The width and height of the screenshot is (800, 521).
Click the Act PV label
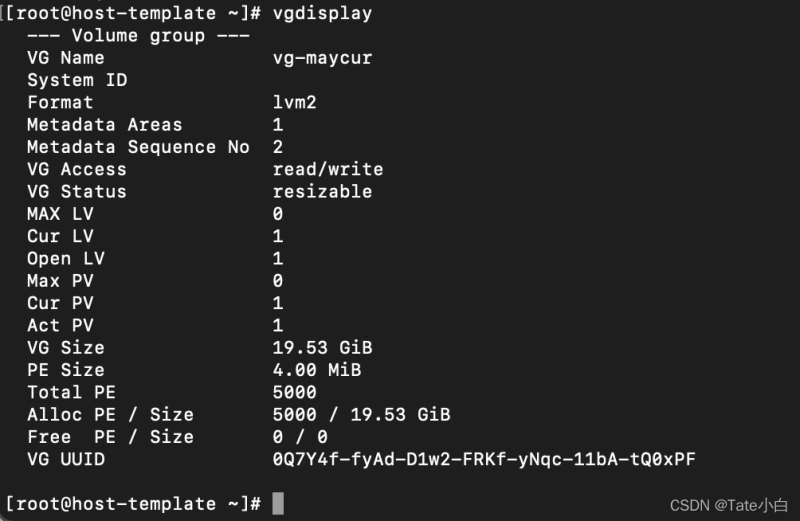click(60, 325)
